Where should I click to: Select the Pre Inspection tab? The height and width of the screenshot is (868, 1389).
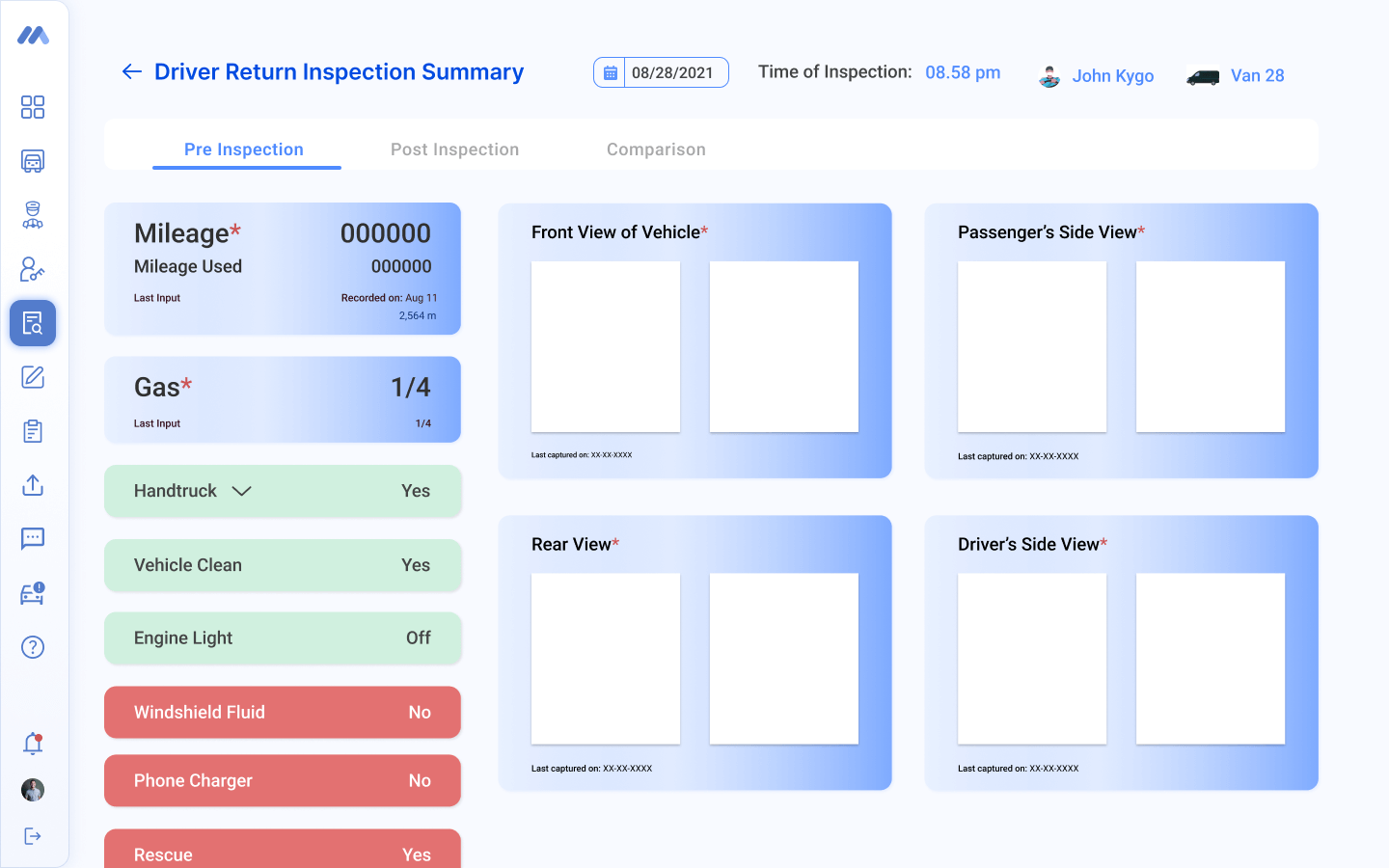(x=244, y=149)
